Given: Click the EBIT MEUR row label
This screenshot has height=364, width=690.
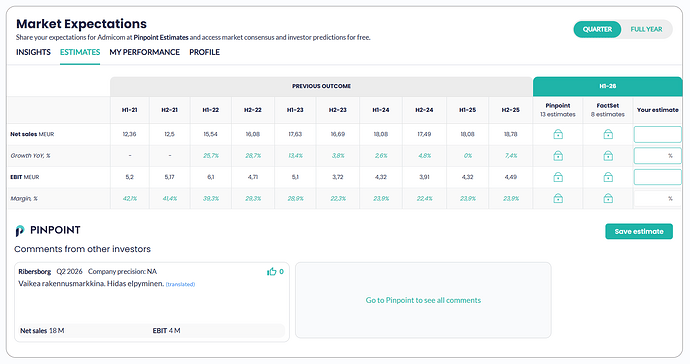Looking at the screenshot, I should [x=25, y=177].
